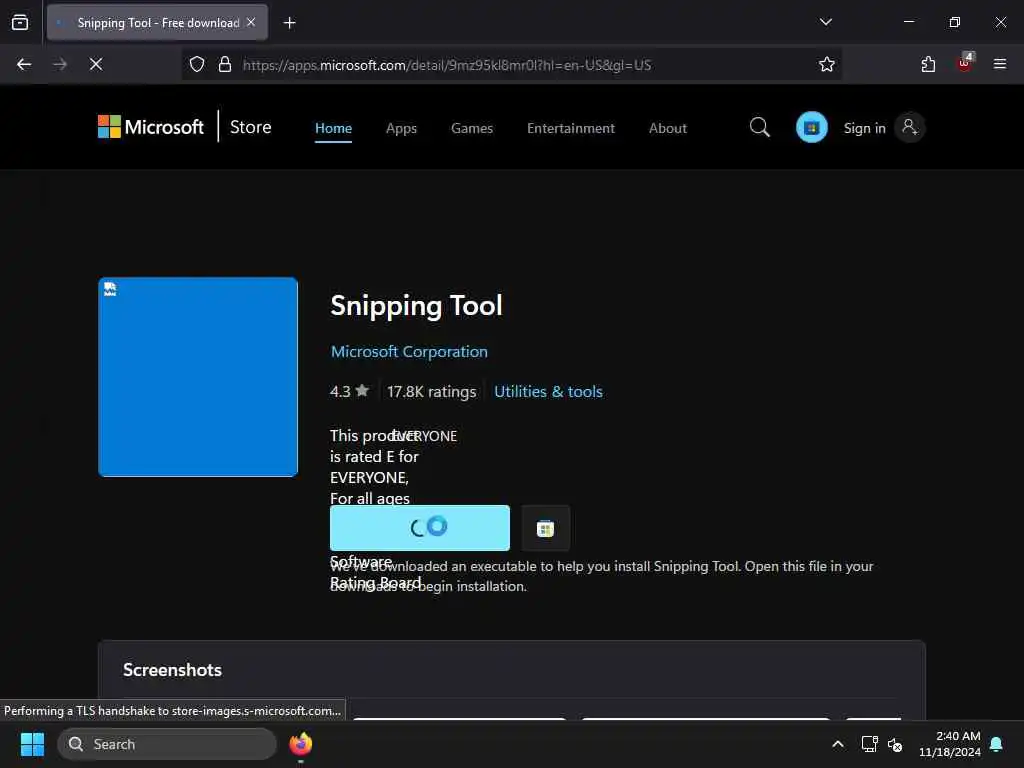1024x768 pixels.
Task: Expand the list all tabs chevron
Action: [x=825, y=22]
